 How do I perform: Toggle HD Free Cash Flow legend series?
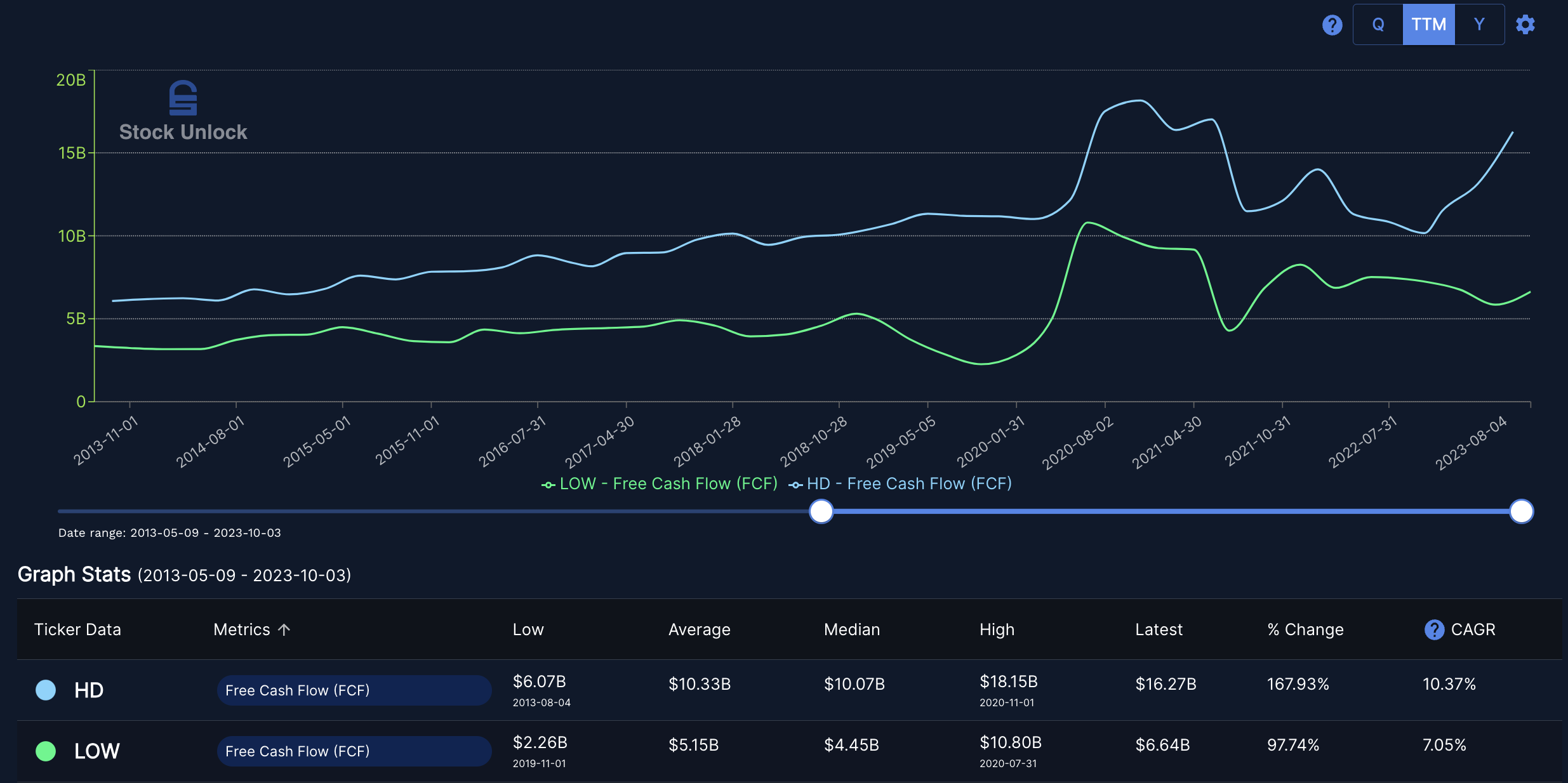900,484
